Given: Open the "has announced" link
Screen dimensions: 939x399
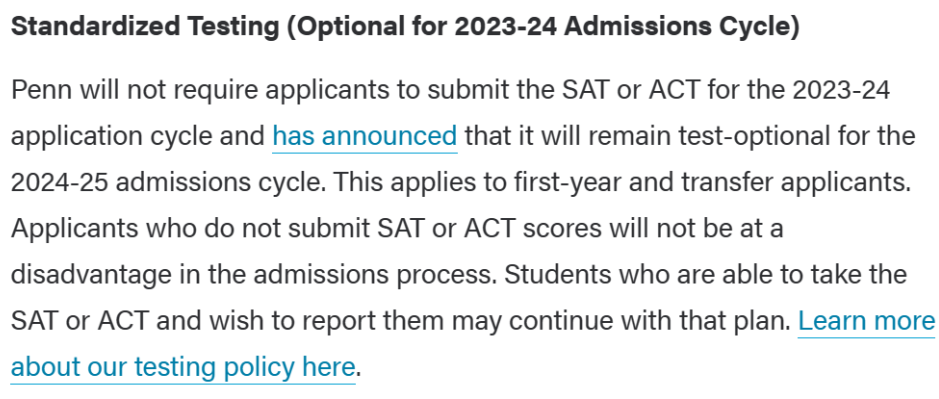Looking at the screenshot, I should (365, 136).
